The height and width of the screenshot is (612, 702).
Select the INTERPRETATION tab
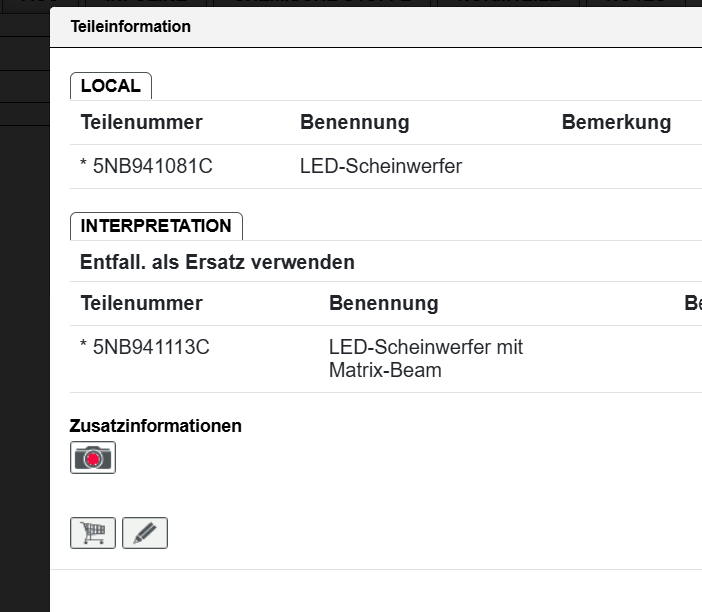point(156,226)
